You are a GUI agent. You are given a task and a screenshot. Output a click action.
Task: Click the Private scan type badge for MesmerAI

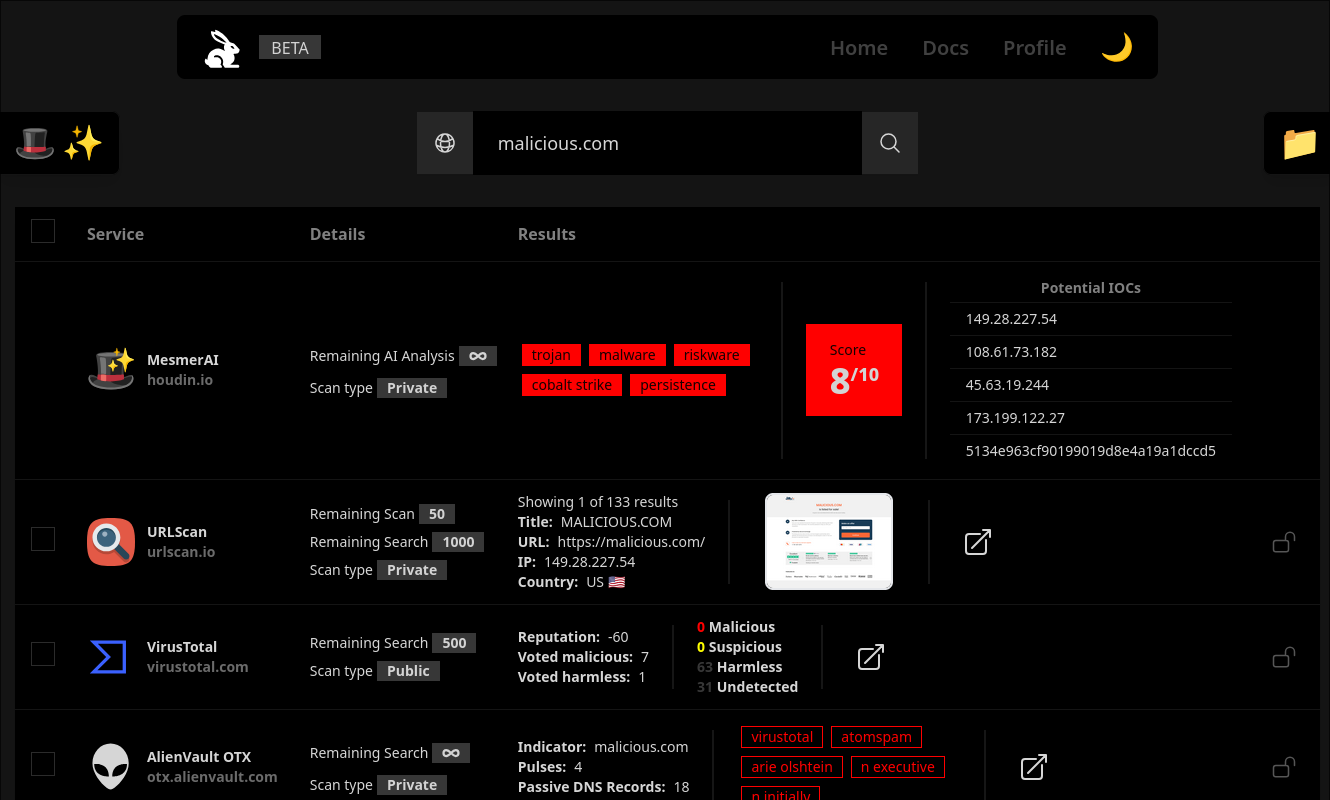[x=412, y=388]
